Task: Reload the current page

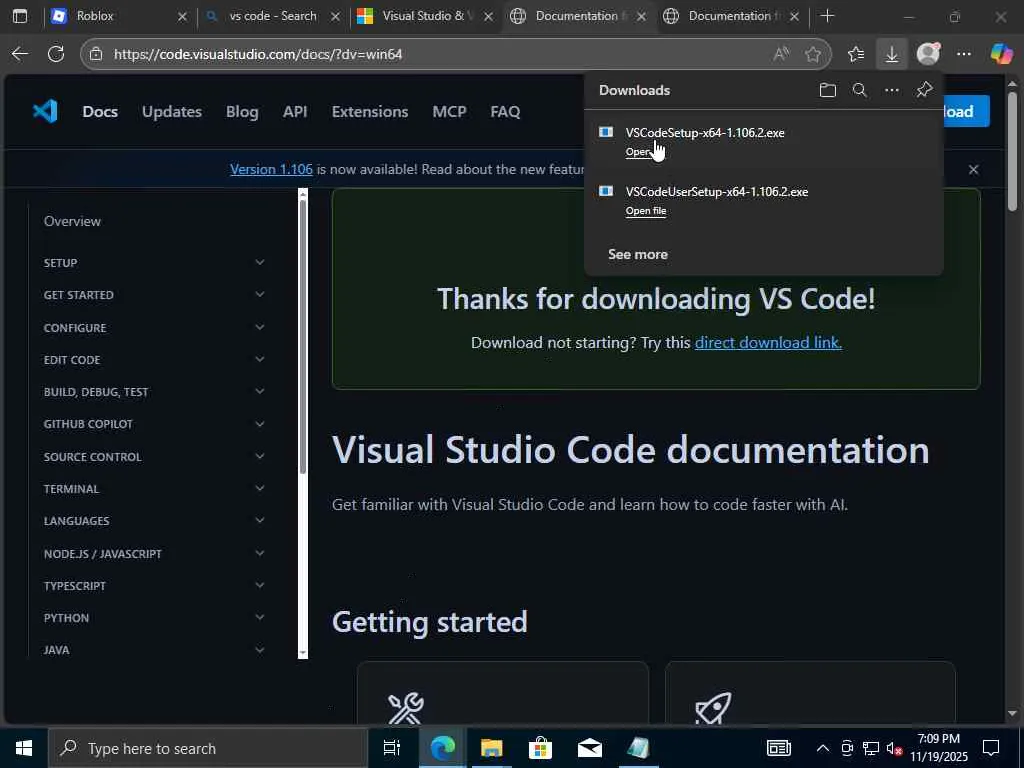Action: click(56, 54)
